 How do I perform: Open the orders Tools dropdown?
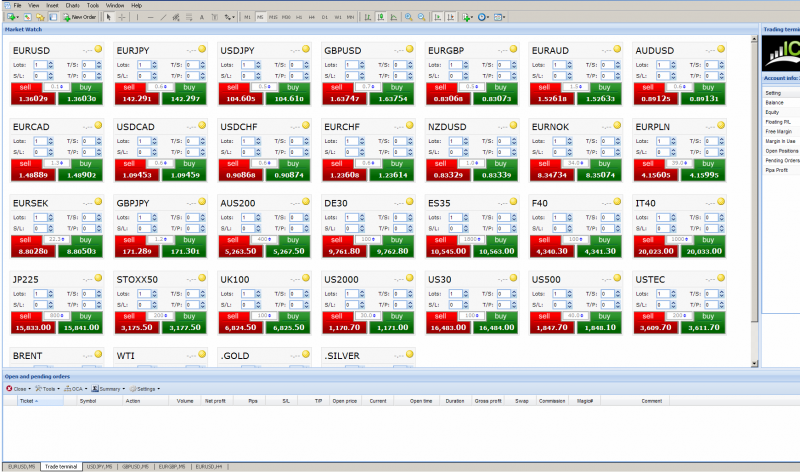pyautogui.click(x=47, y=389)
